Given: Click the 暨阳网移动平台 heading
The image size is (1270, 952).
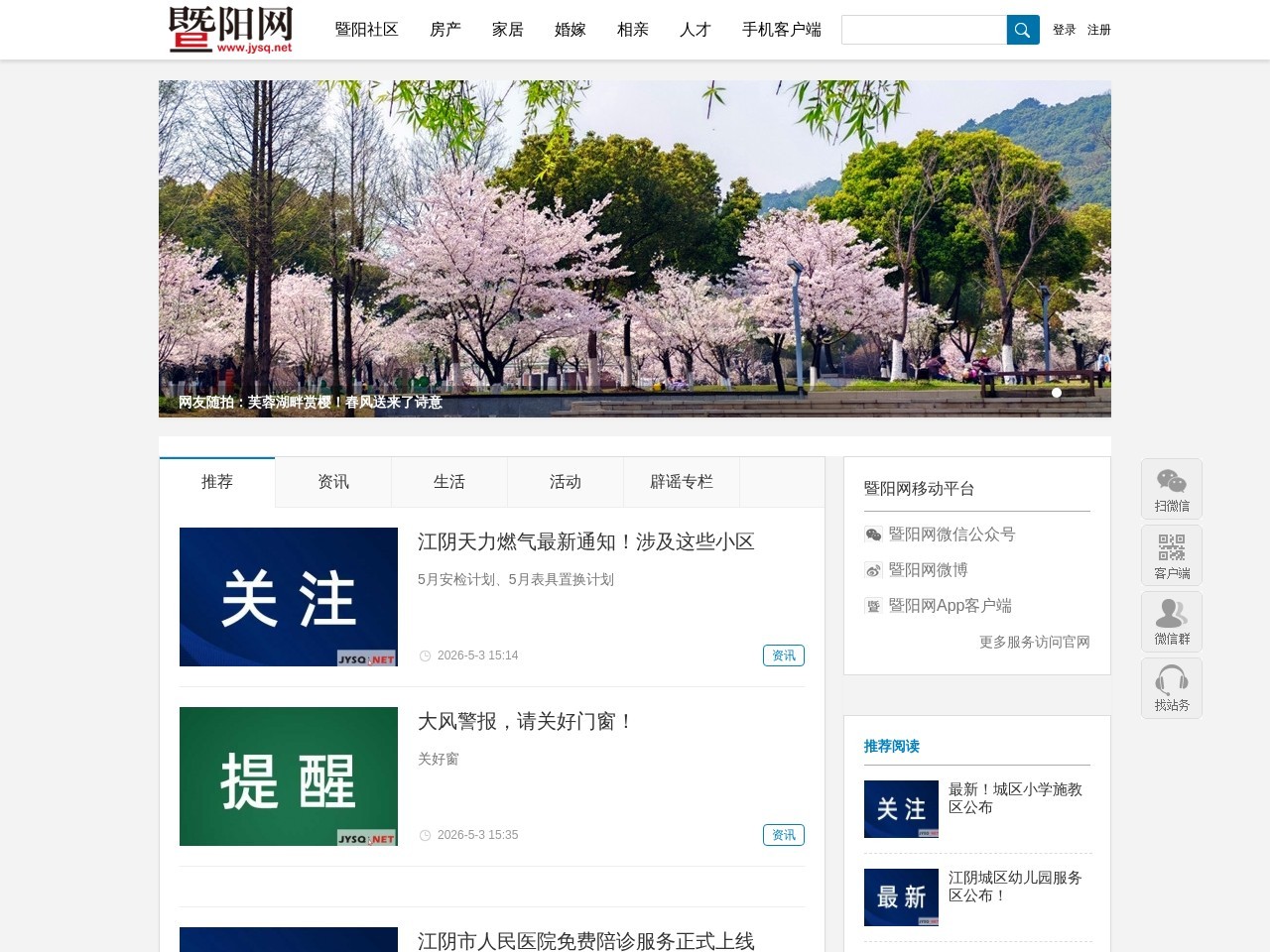Looking at the screenshot, I should point(919,489).
